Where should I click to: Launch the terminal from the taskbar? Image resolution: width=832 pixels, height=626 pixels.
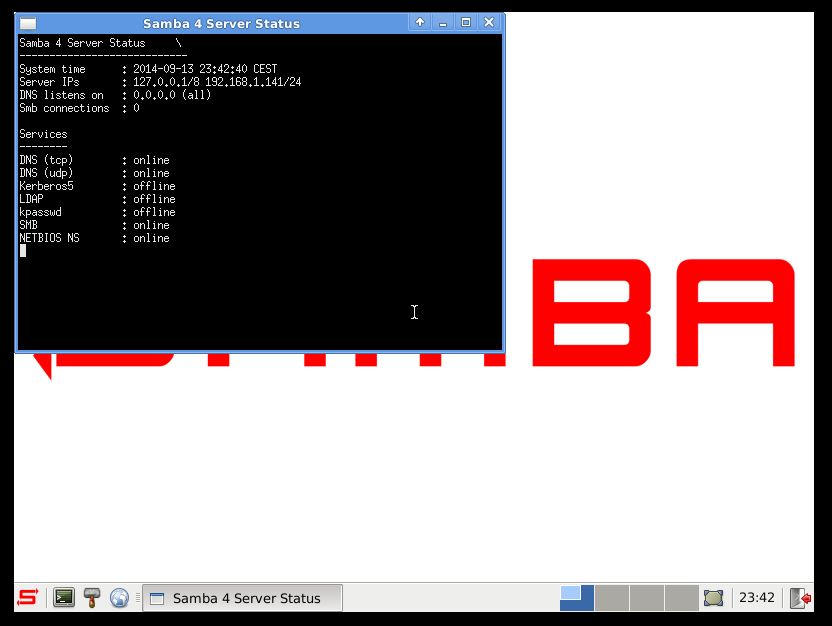pyautogui.click(x=64, y=598)
